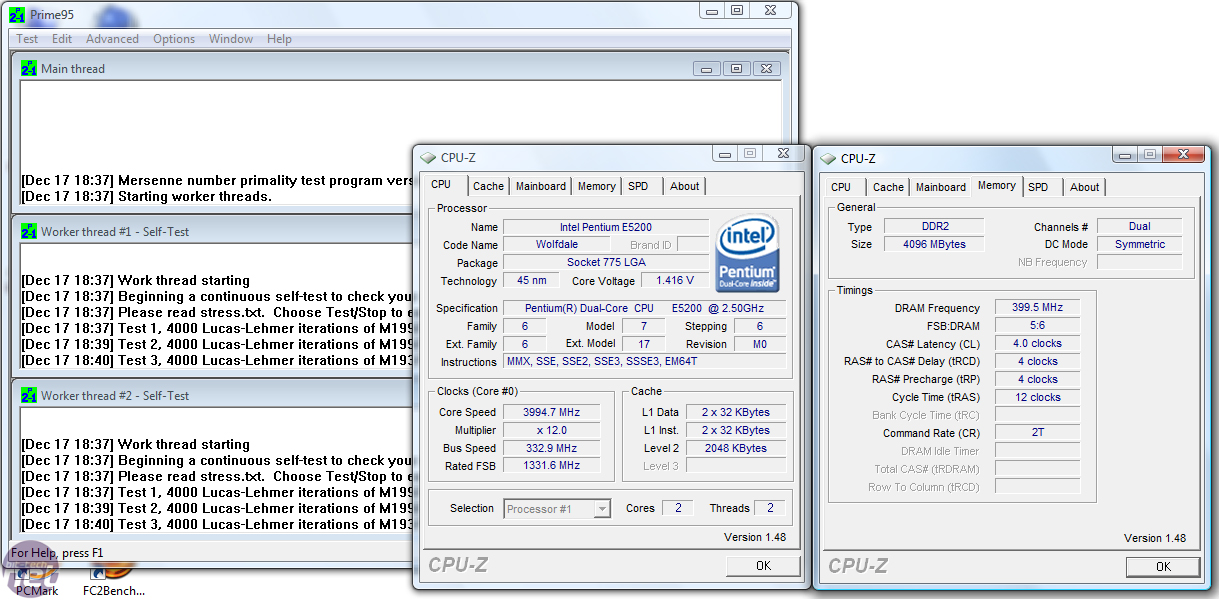Viewport: 1219px width, 600px height.
Task: Click the CPU-Z icon in the right CPU-Z title bar
Action: (x=828, y=158)
